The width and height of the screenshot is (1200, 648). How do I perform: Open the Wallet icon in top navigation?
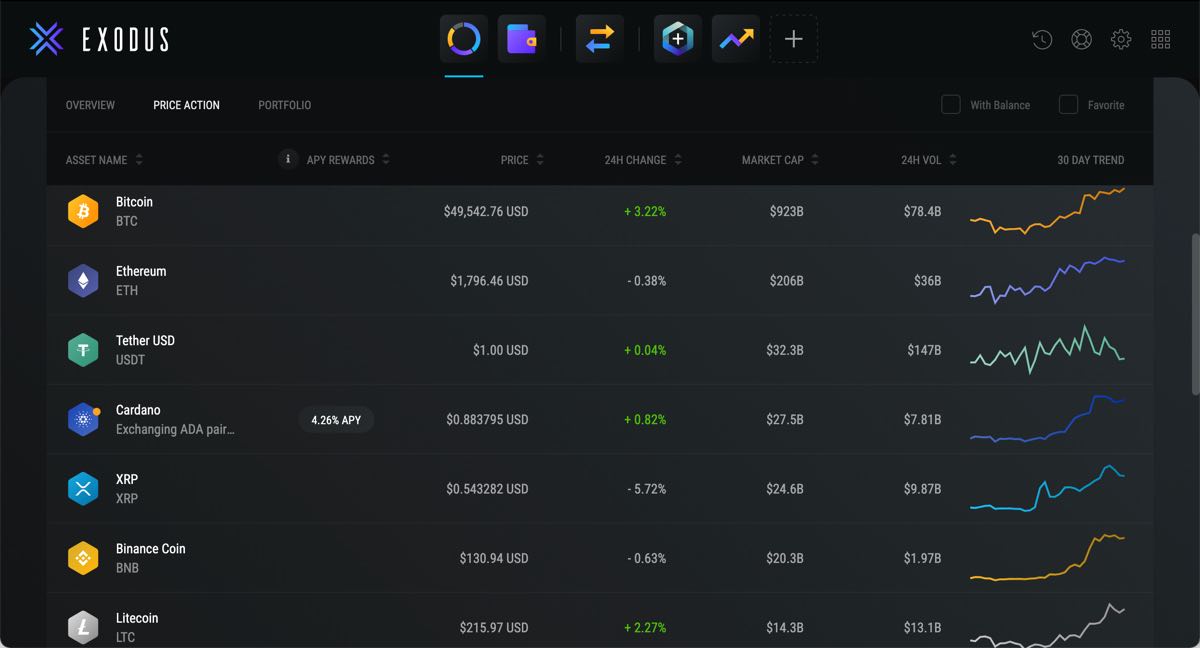(x=521, y=40)
